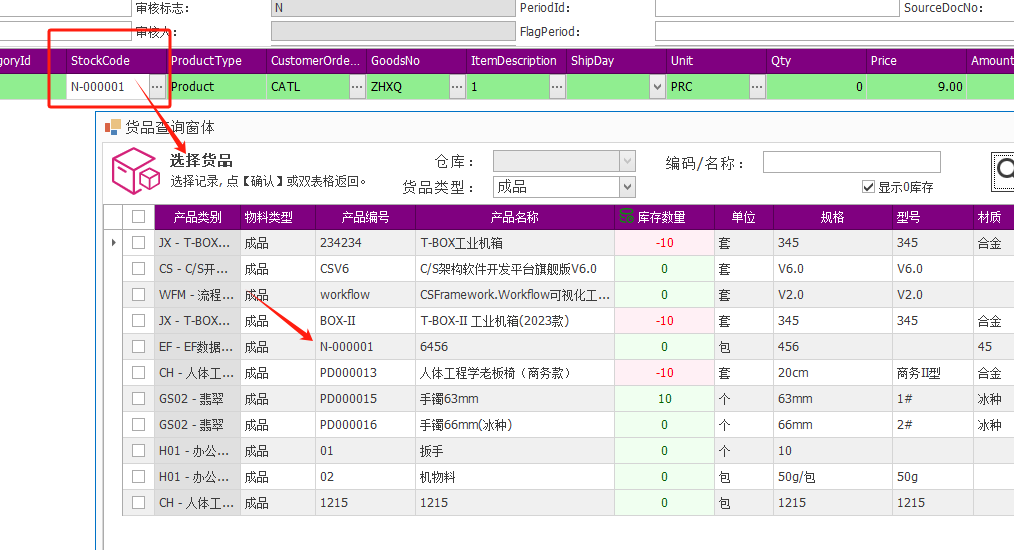Screen dimensions: 1014x550
Task: Sort by 产品编号 column header
Action: pyautogui.click(x=365, y=217)
